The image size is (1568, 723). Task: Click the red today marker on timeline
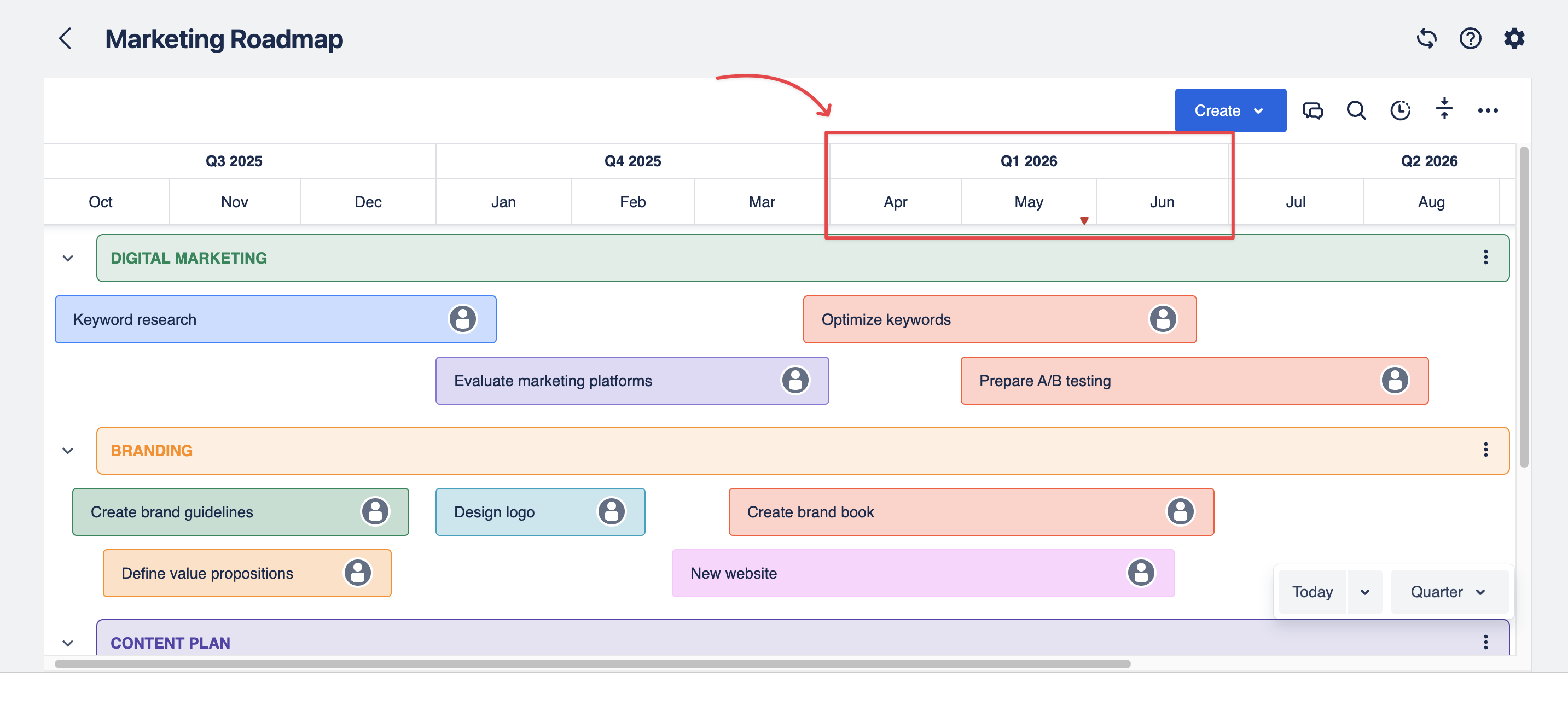[1084, 221]
